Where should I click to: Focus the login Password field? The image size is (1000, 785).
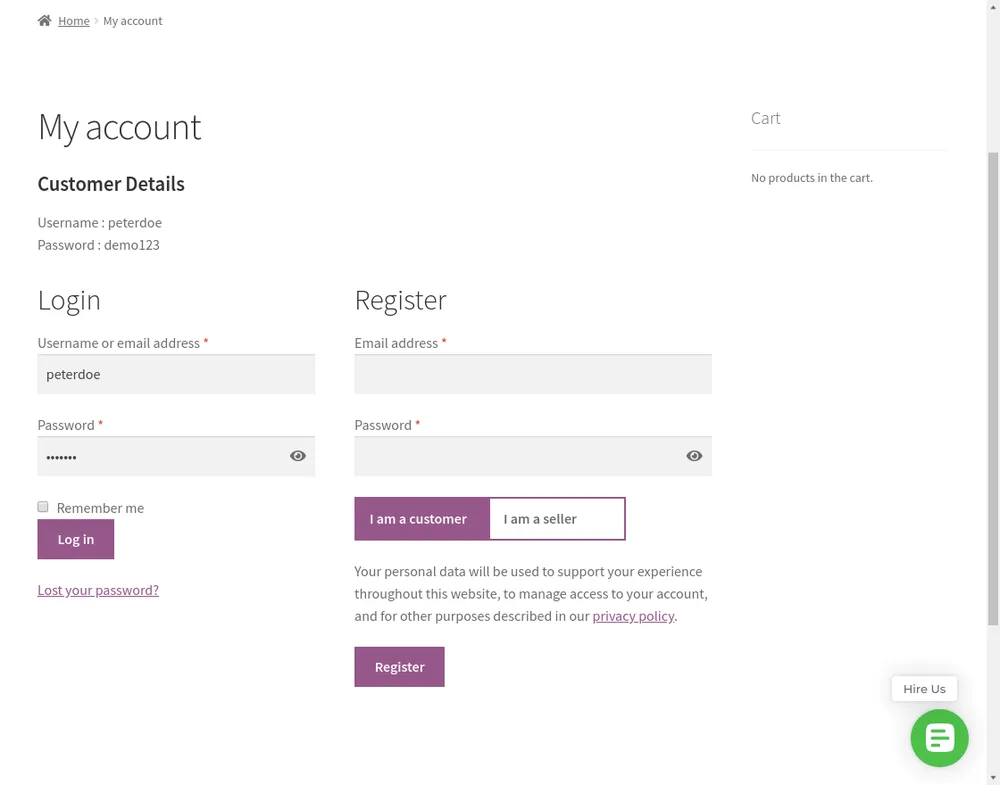(176, 456)
